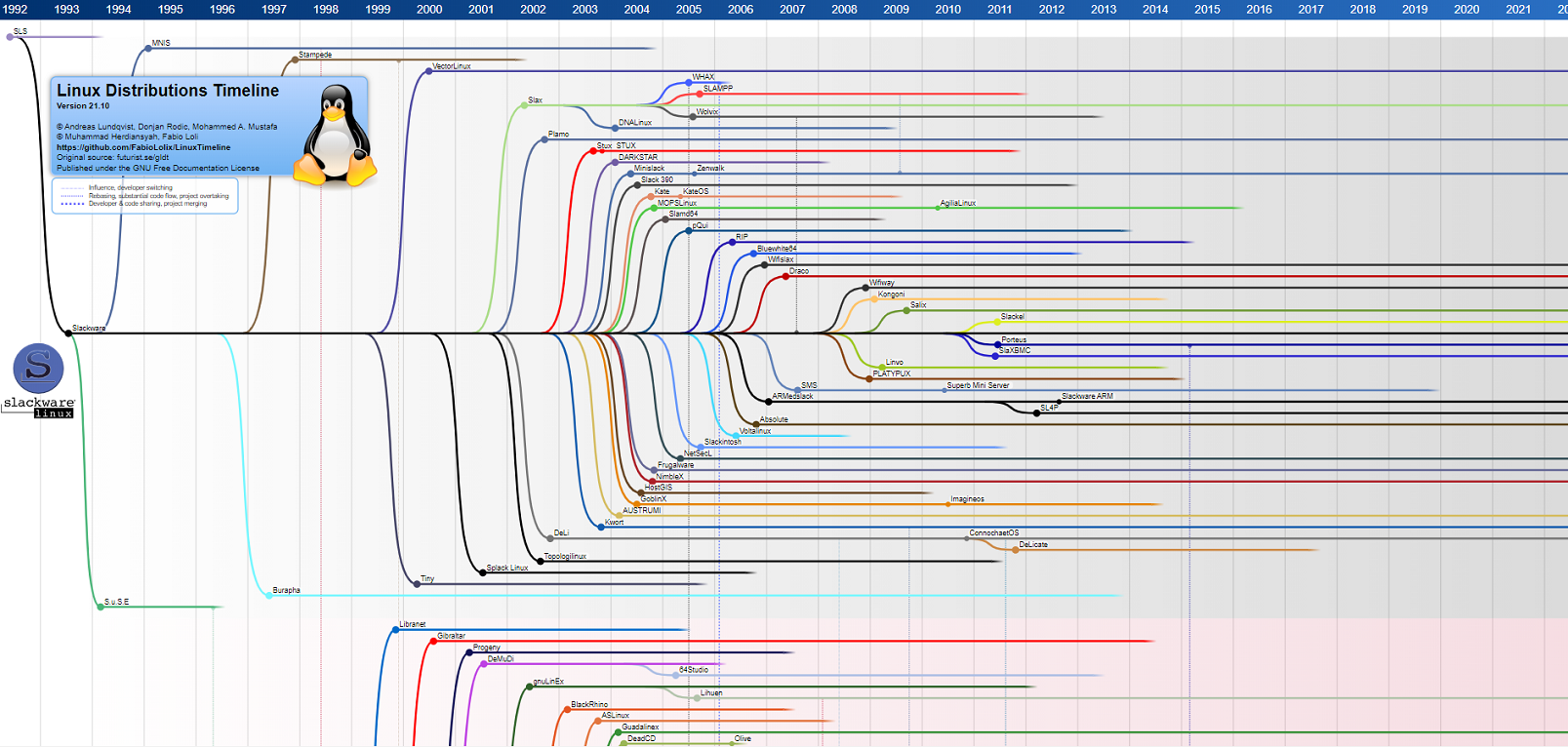Click the Slax distribution label

pyautogui.click(x=536, y=100)
